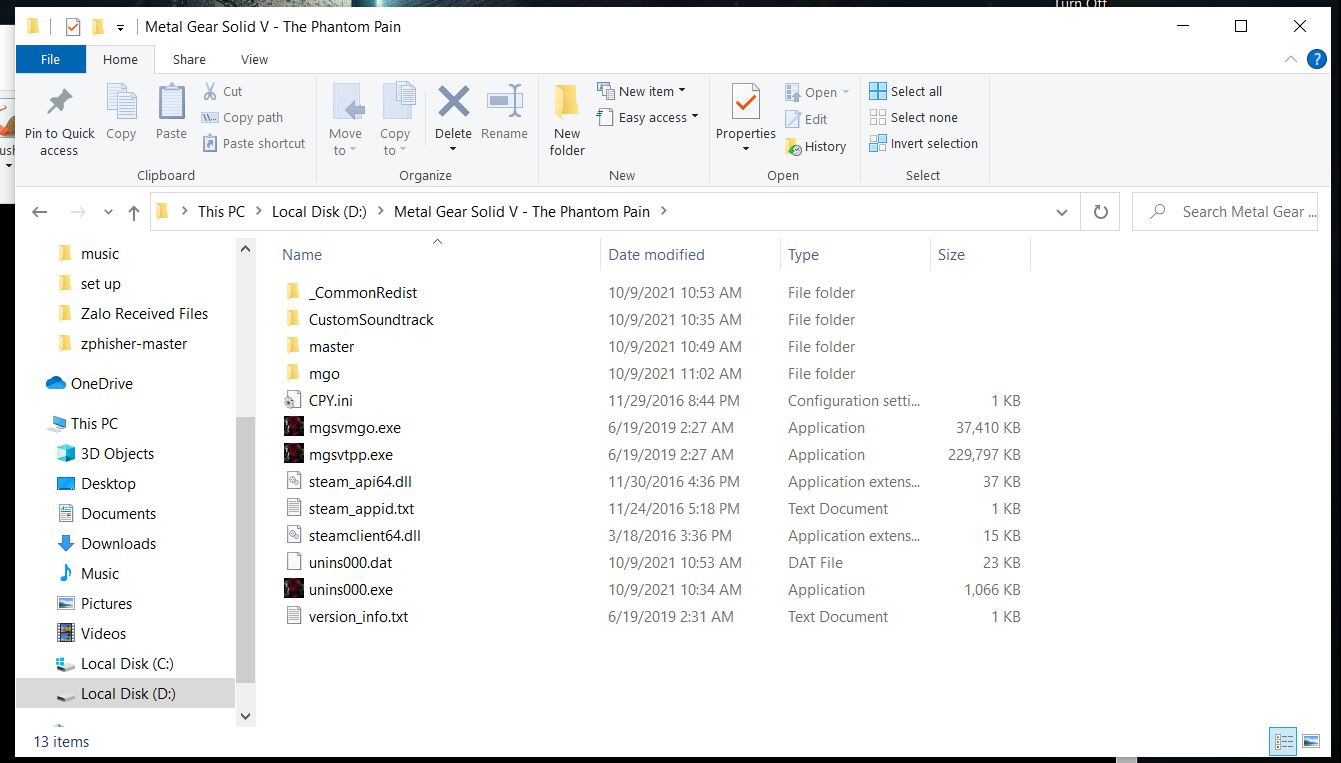This screenshot has height=763, width=1341.
Task: Click the Paste clipboard icon
Action: (x=171, y=104)
